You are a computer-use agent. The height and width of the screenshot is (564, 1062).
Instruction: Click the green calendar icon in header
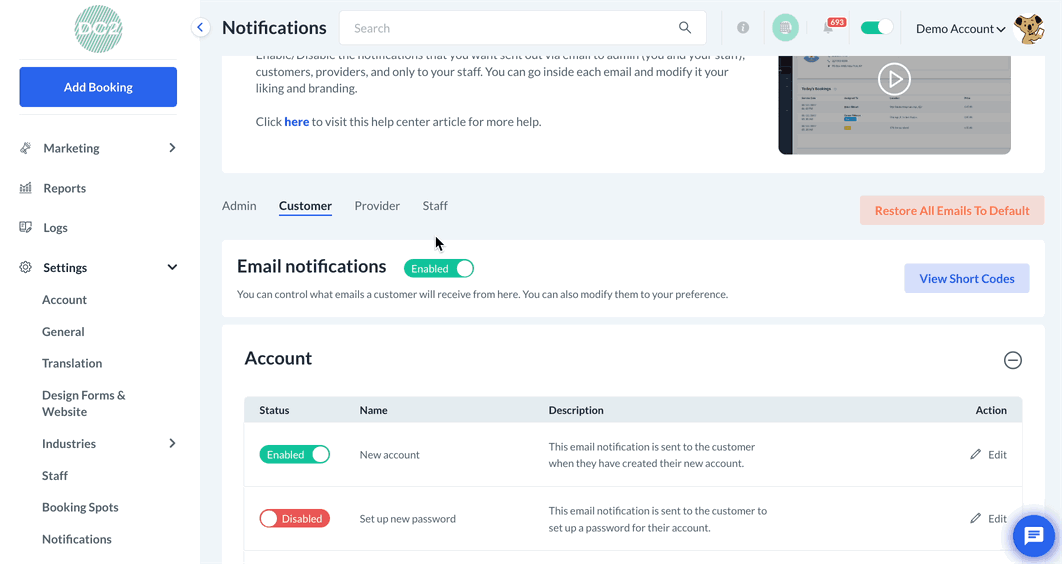[x=786, y=28]
